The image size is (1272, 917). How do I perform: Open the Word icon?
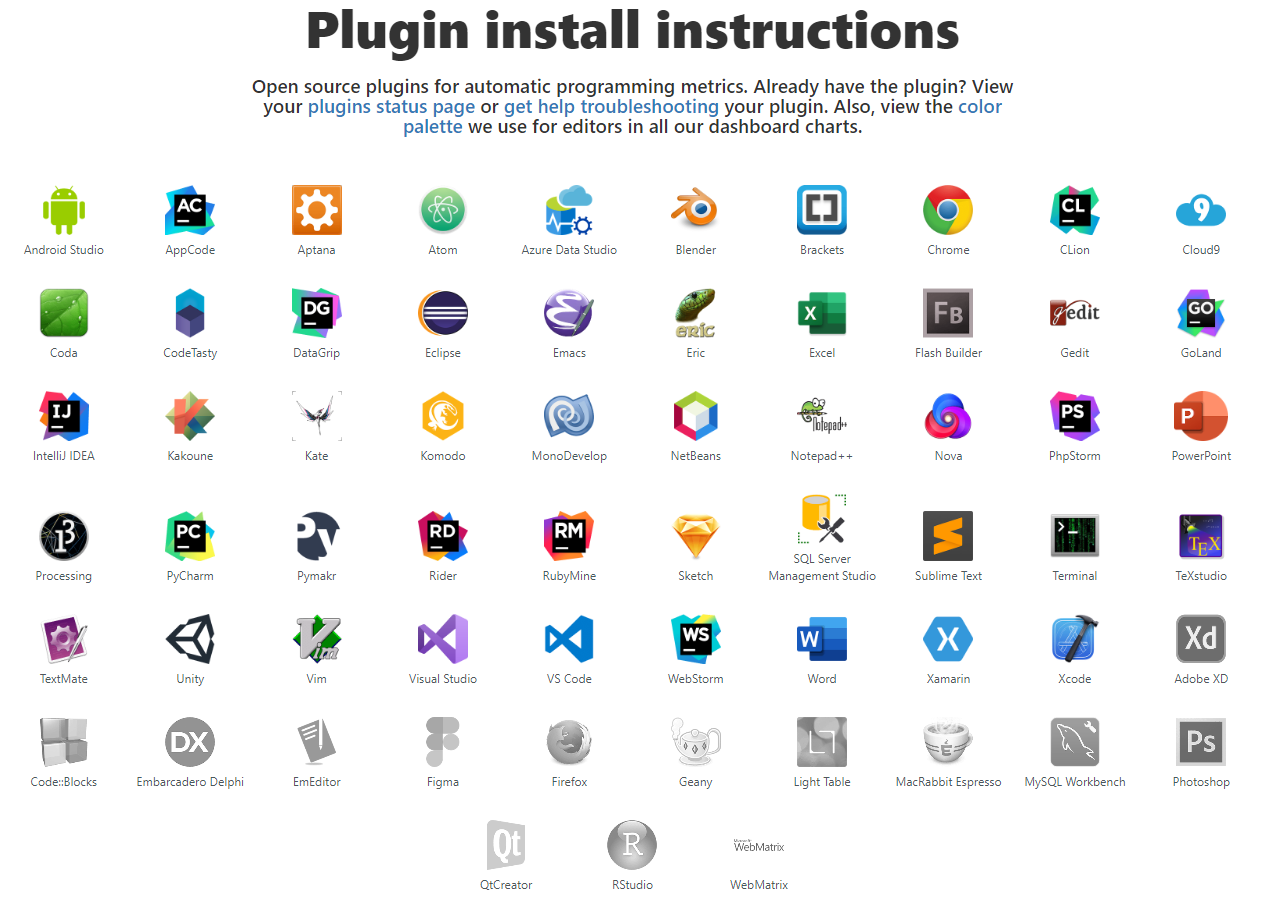point(822,639)
